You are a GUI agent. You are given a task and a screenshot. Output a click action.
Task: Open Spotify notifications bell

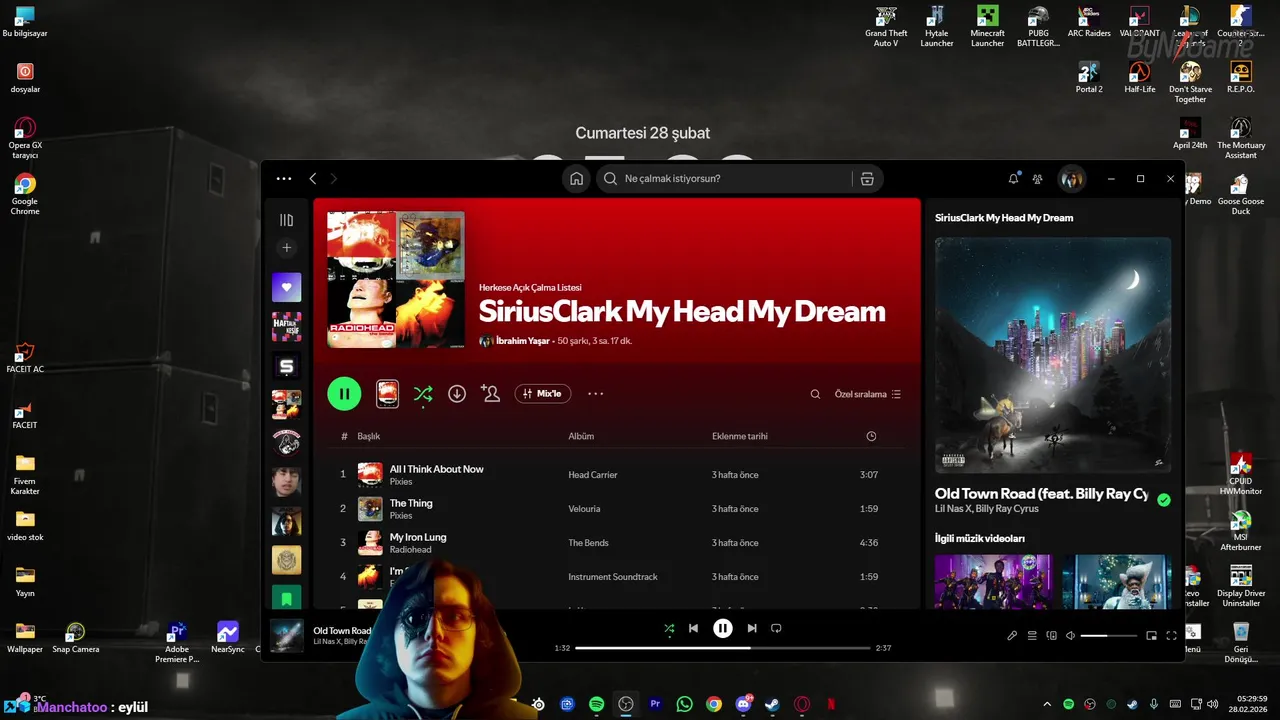tap(1013, 179)
